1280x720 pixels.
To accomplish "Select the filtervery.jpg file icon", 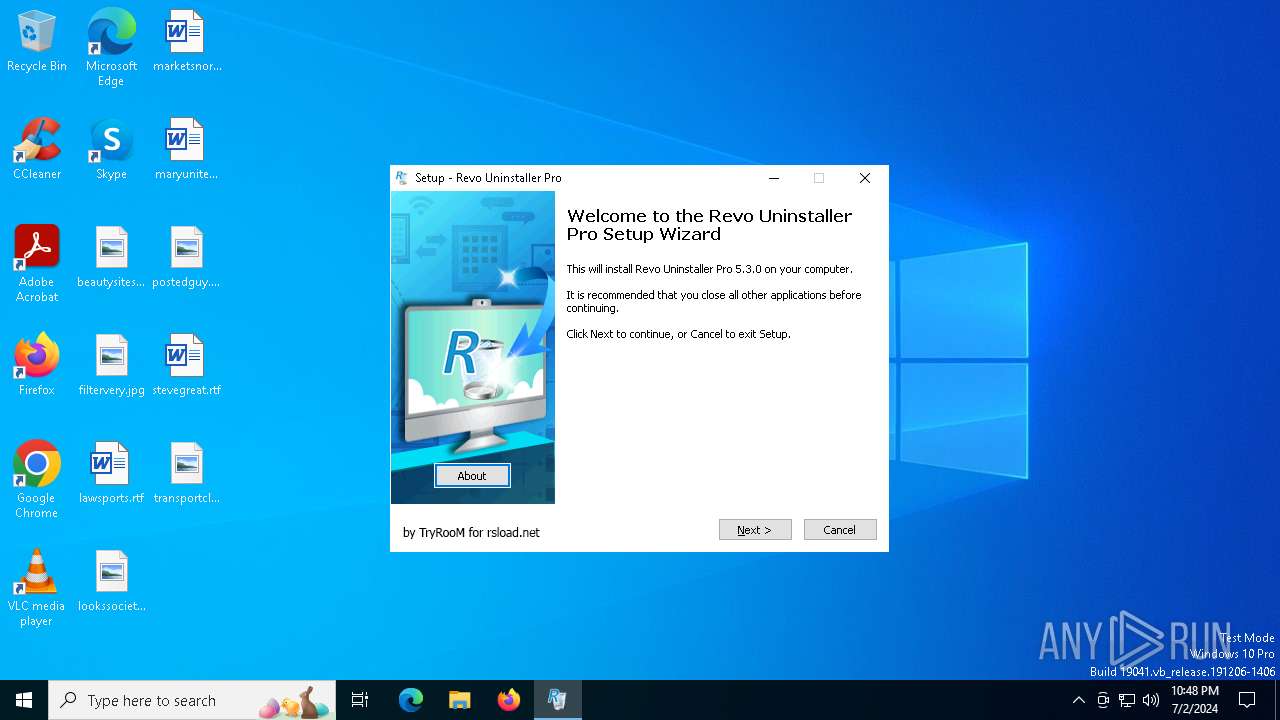I will pos(111,365).
